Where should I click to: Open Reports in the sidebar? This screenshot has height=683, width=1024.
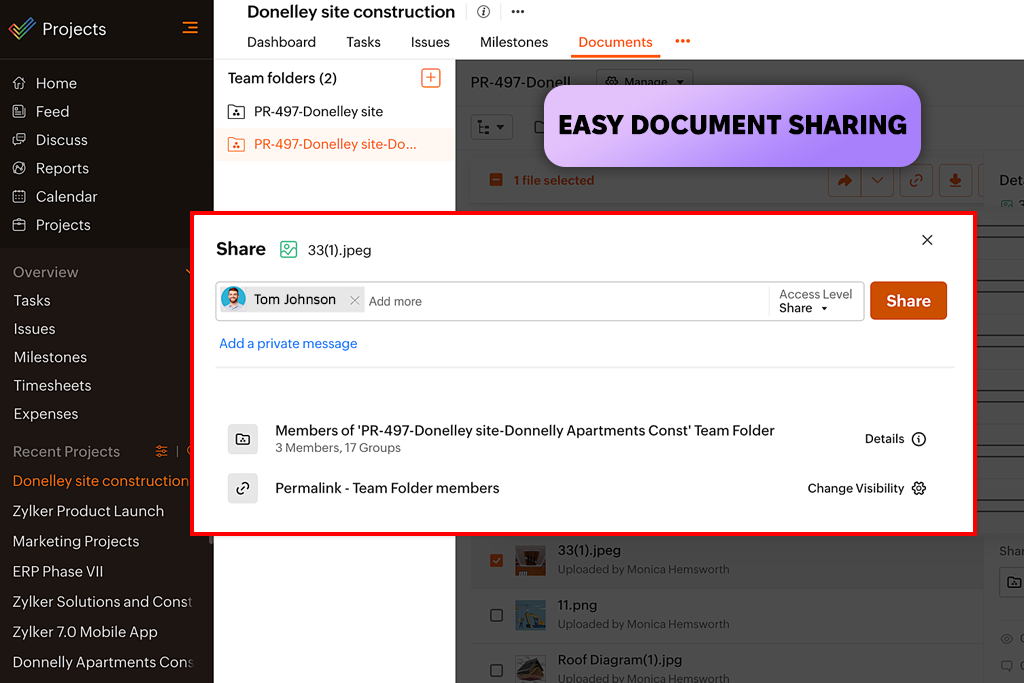click(62, 168)
